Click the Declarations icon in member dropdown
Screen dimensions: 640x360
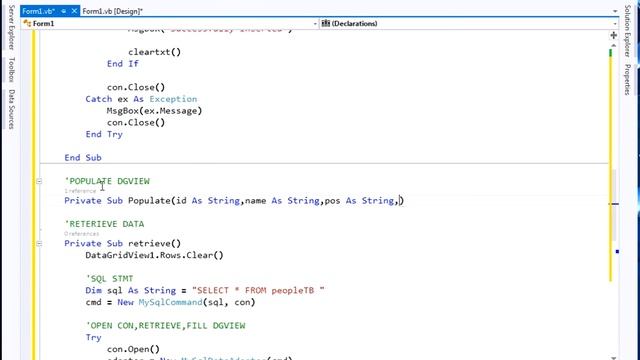click(325, 24)
